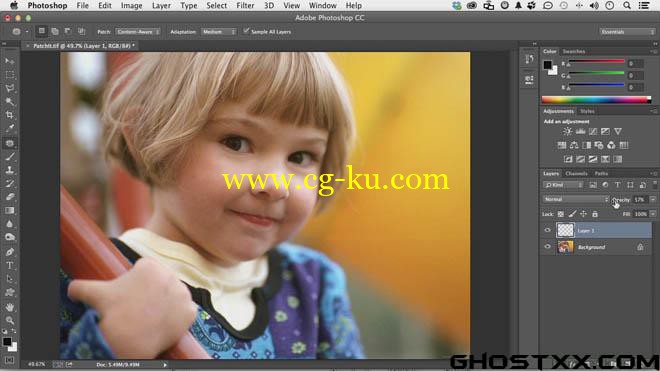This screenshot has width=660, height=371.
Task: Select the Move tool
Action: 9,61
